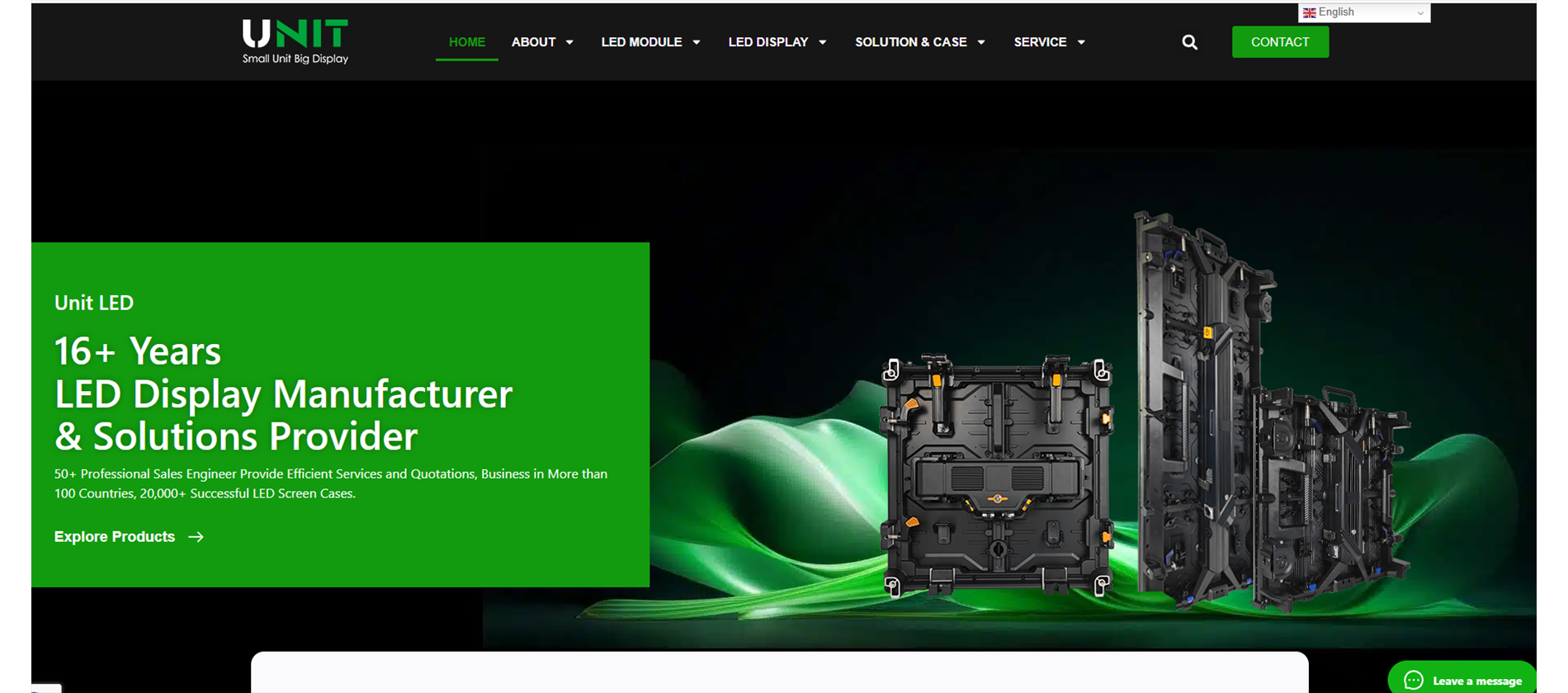Screen dimensions: 1568x693
Task: Click the UK flag icon in language selector
Action: coord(1309,12)
